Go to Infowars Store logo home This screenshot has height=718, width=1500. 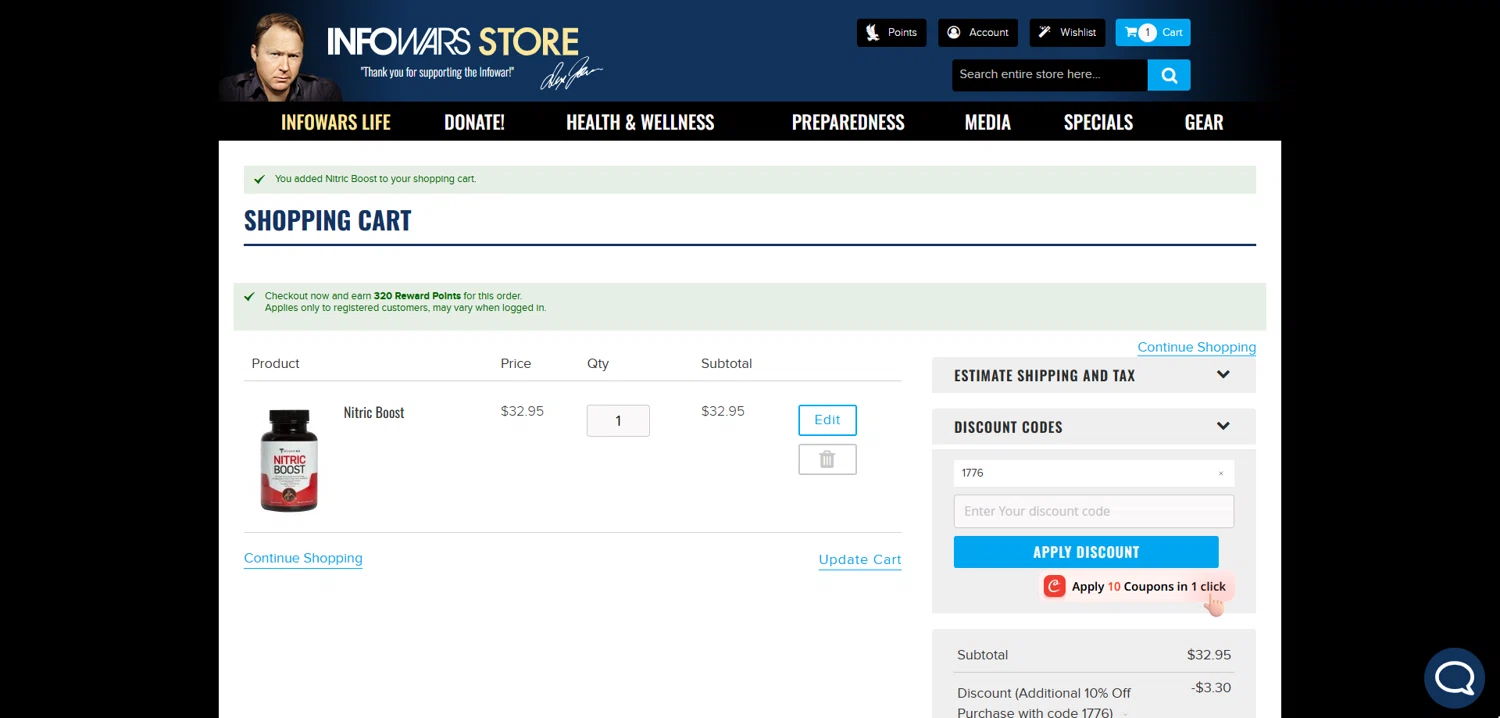coord(453,42)
